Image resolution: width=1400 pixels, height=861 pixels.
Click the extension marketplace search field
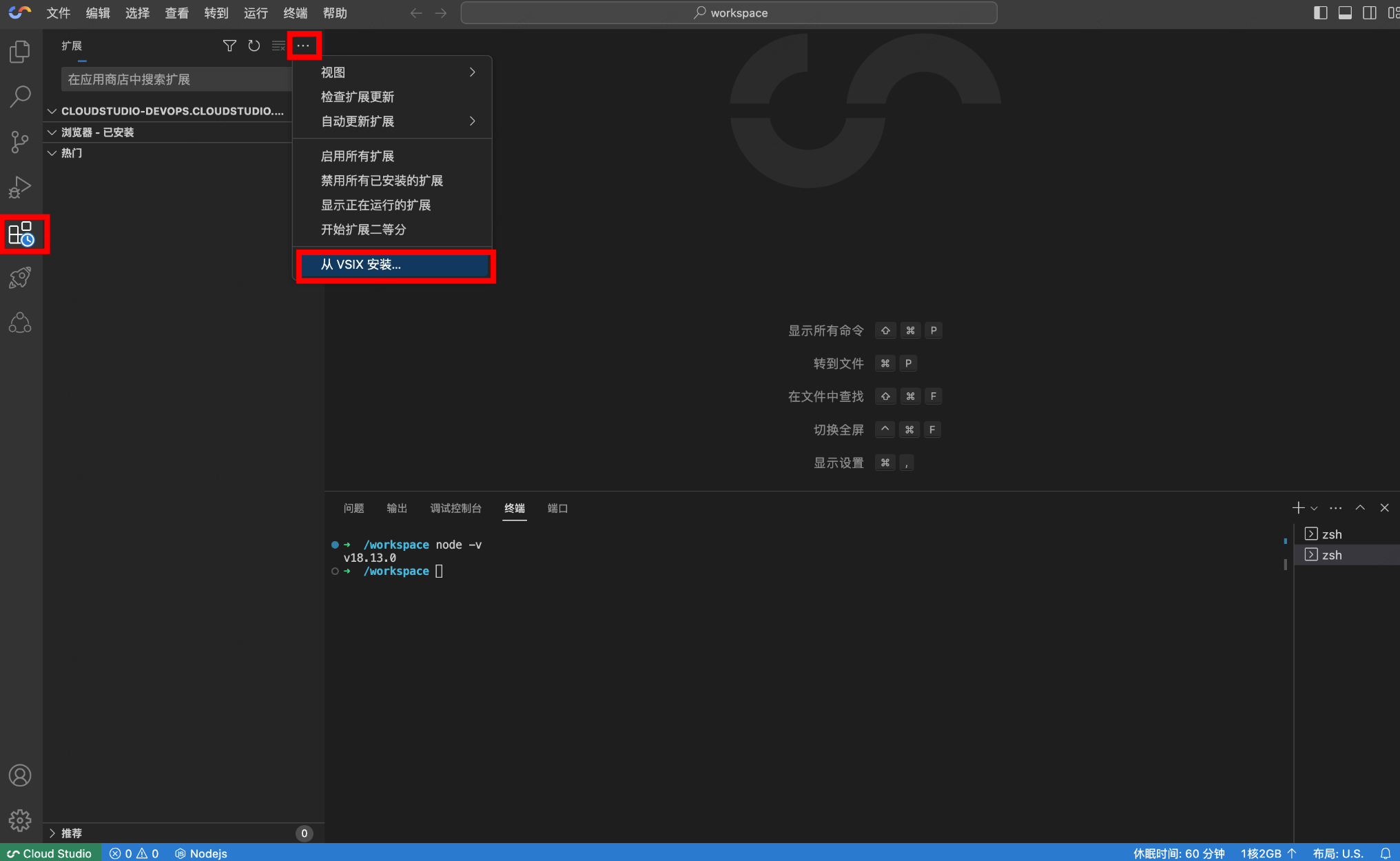click(x=176, y=79)
